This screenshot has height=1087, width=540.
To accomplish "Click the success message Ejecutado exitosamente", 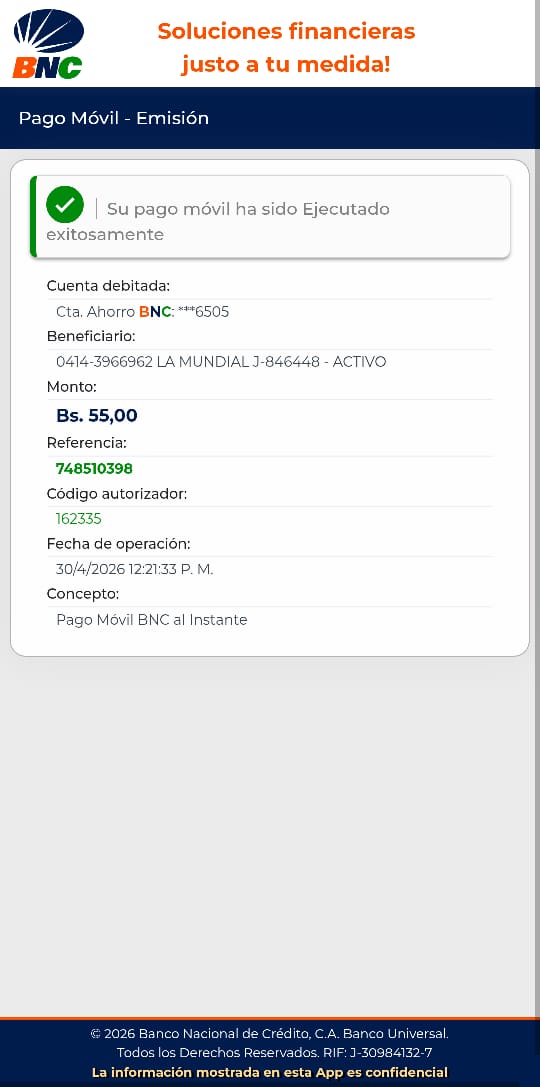I will (218, 221).
